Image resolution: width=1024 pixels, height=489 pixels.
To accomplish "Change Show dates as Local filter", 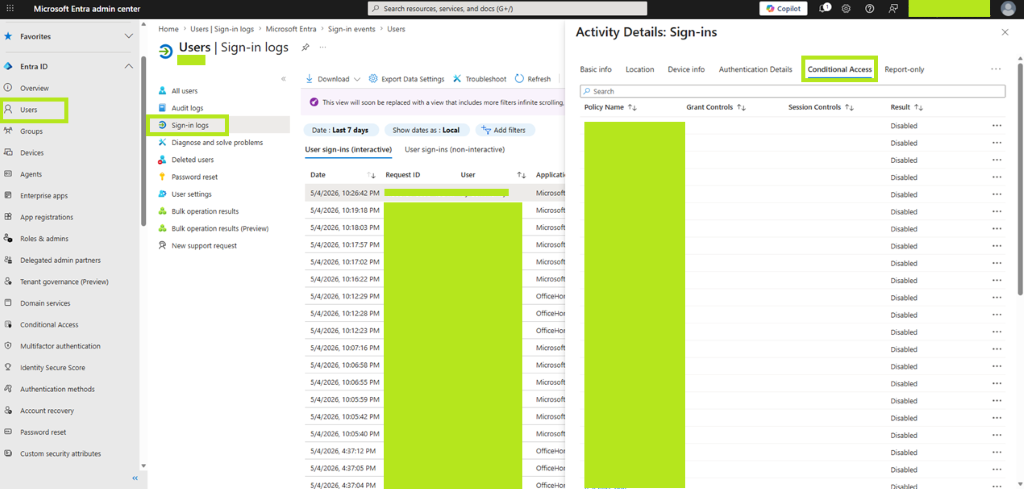I will coord(426,130).
